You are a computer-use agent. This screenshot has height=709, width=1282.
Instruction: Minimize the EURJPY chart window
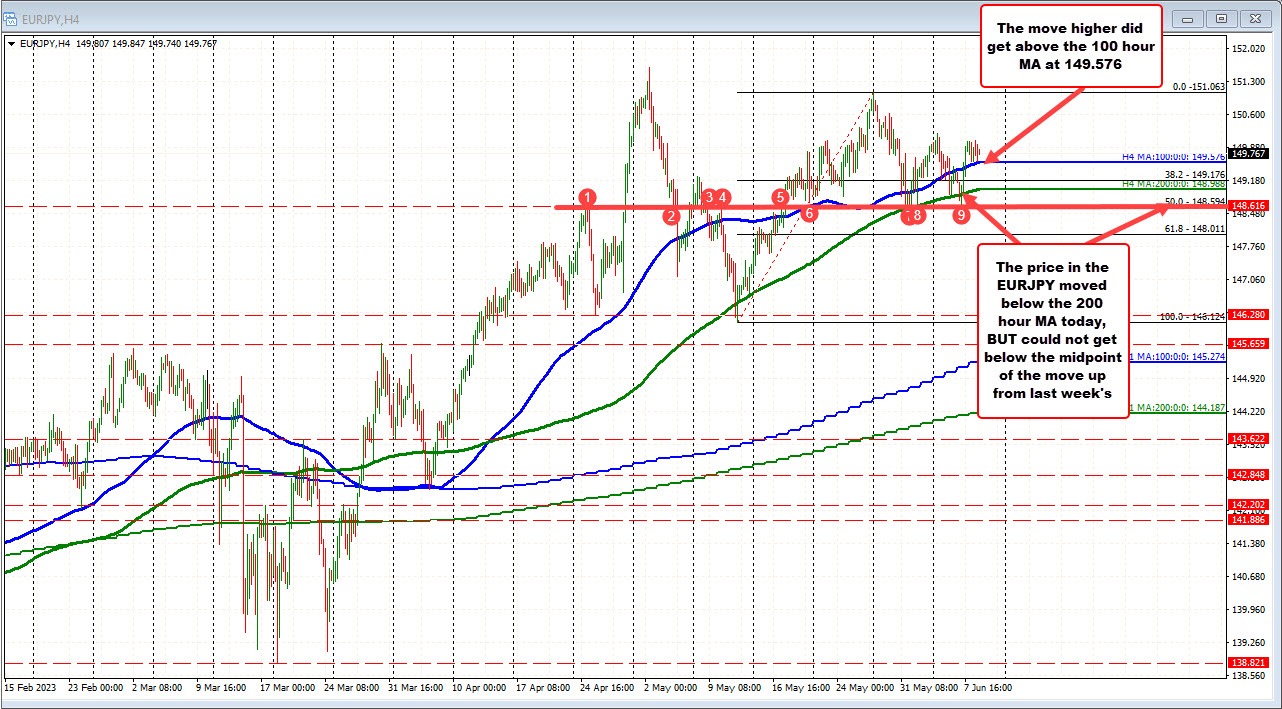click(1189, 18)
